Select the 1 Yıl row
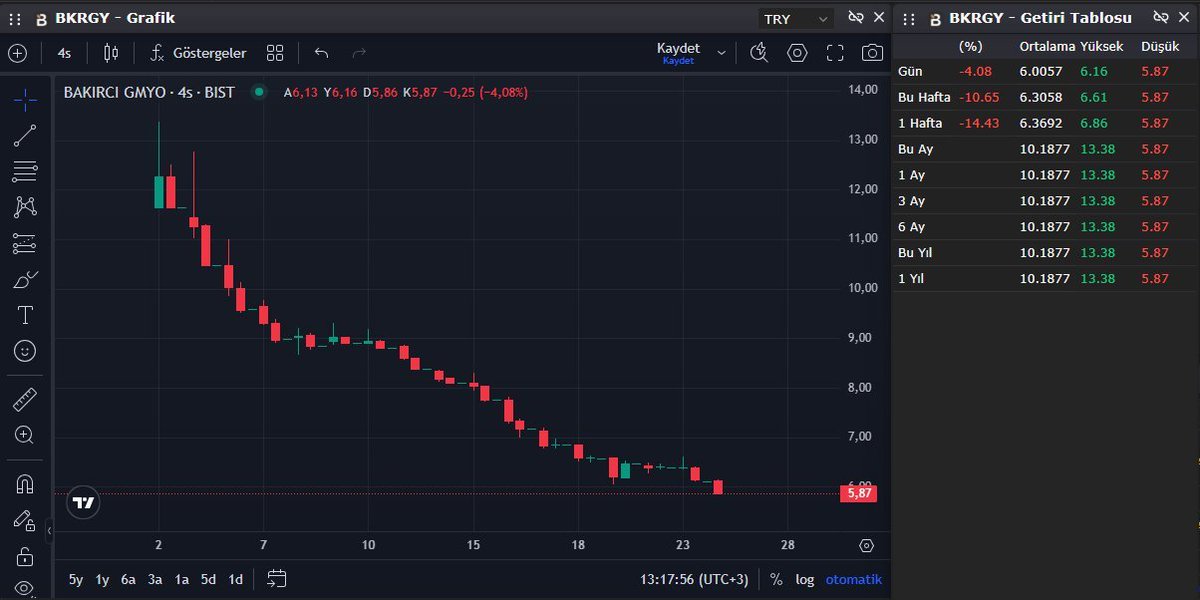This screenshot has width=1200, height=600. coord(1046,279)
